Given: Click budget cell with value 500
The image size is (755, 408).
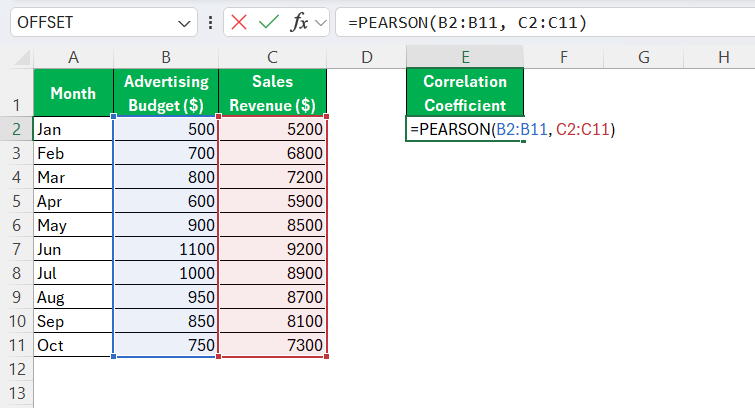Looking at the screenshot, I should [x=166, y=129].
